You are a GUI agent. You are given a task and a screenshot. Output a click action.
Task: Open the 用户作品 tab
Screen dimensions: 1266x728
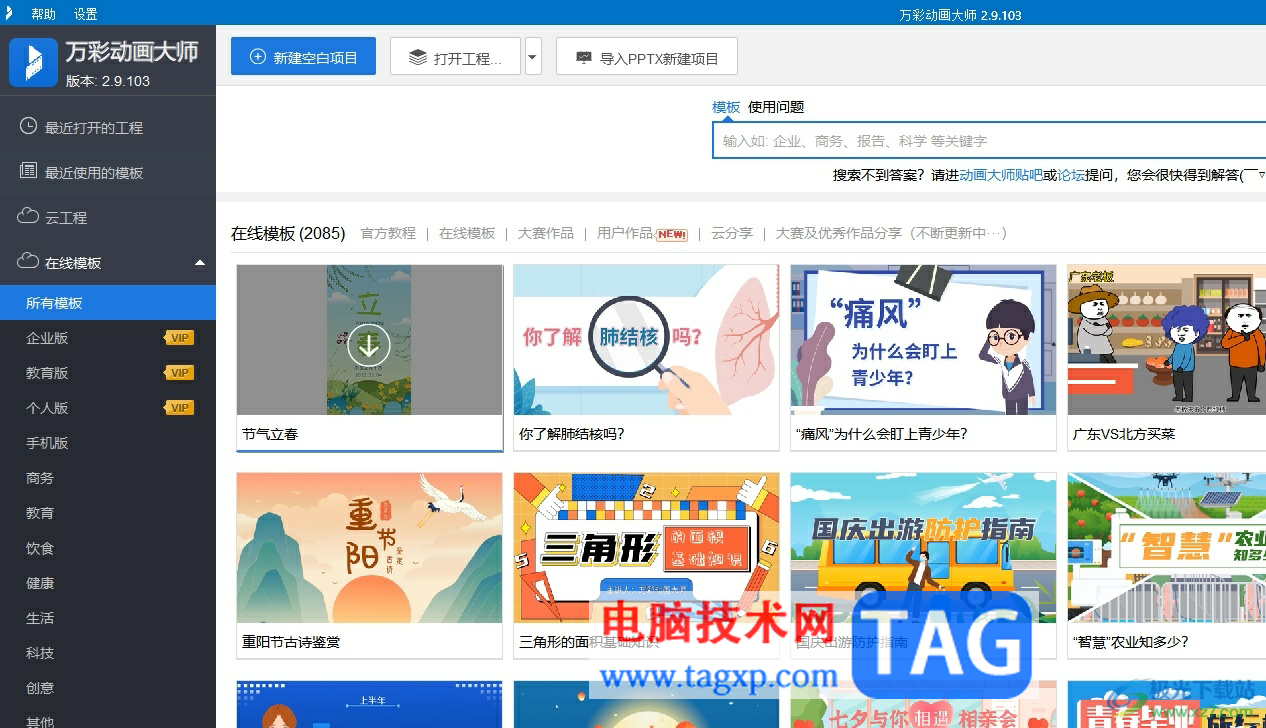click(625, 233)
